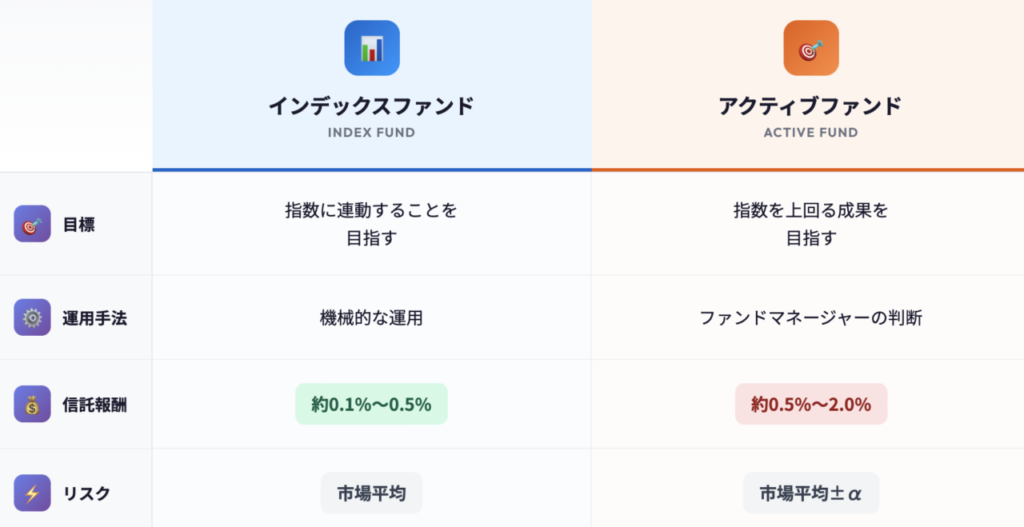
Task: Click the ファンドマネージャーの判断 cell text
Action: (811, 318)
